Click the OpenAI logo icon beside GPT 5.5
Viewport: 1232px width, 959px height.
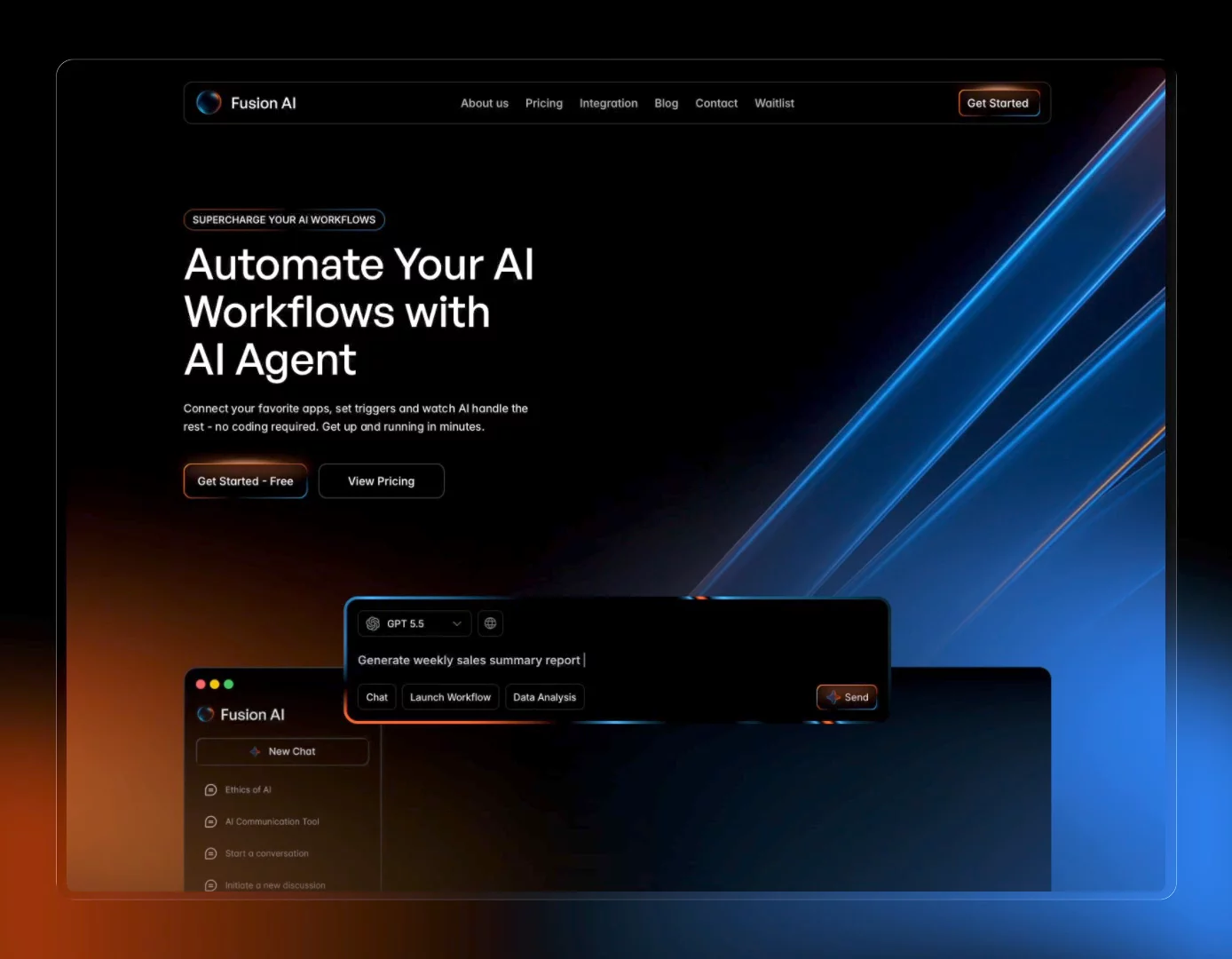coord(373,623)
